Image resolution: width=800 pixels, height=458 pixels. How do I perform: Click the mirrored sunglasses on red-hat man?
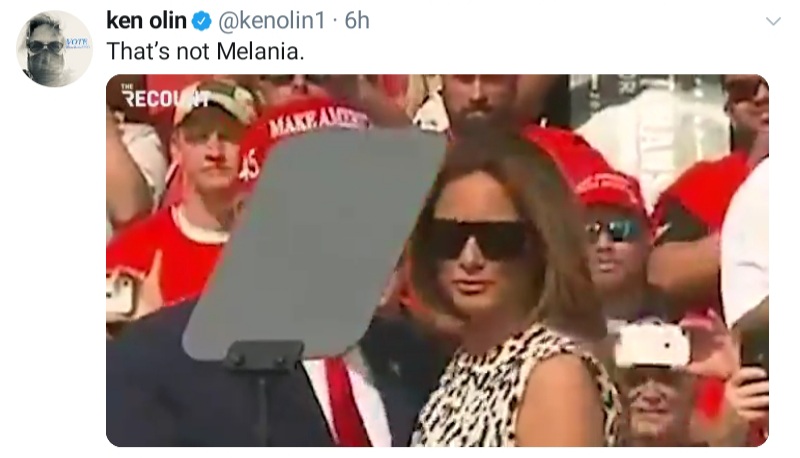coord(613,231)
